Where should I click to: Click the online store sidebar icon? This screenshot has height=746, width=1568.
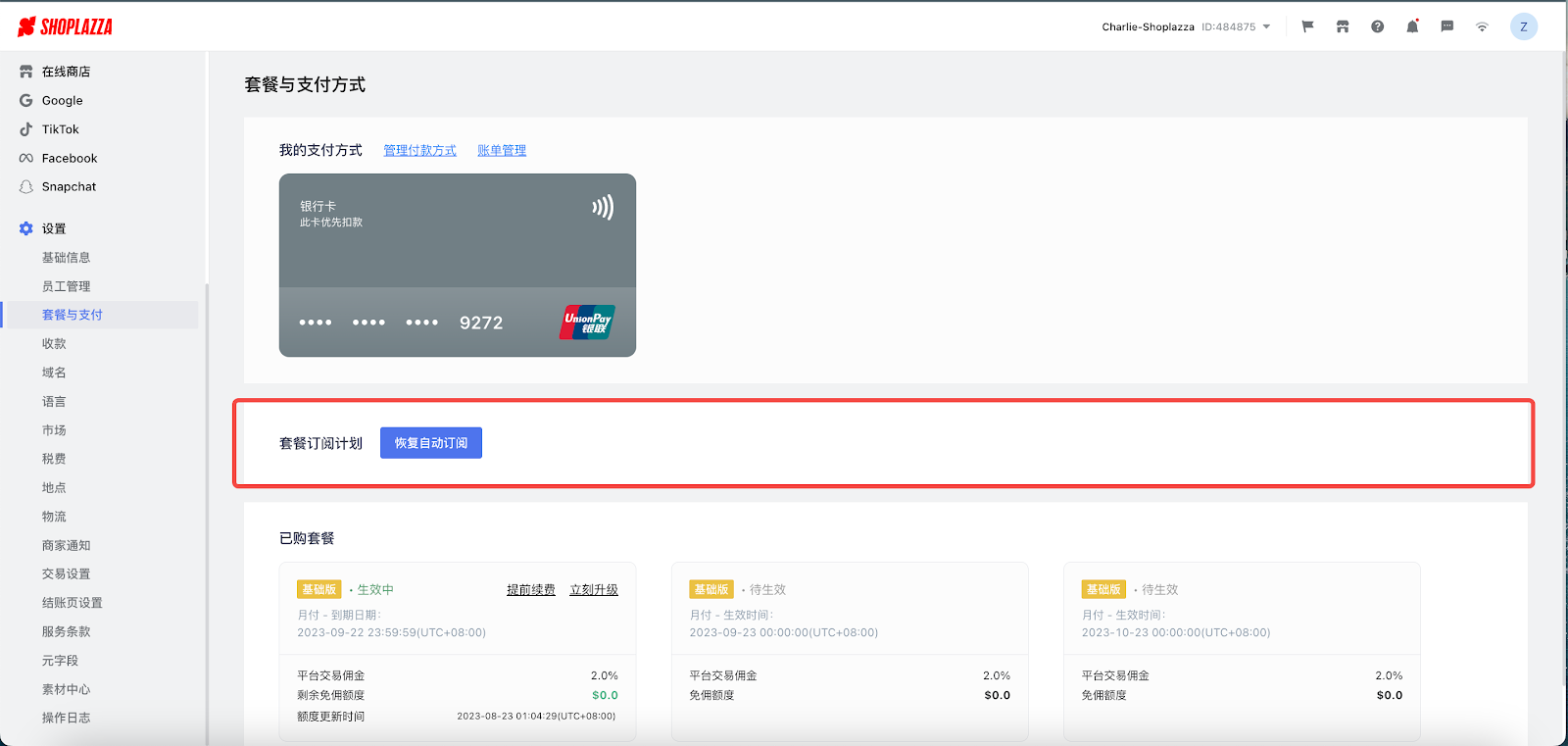(x=26, y=72)
